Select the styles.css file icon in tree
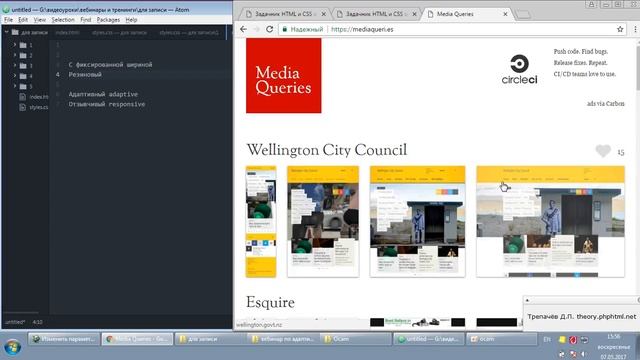Screen dimensions: 640x360 [22, 107]
